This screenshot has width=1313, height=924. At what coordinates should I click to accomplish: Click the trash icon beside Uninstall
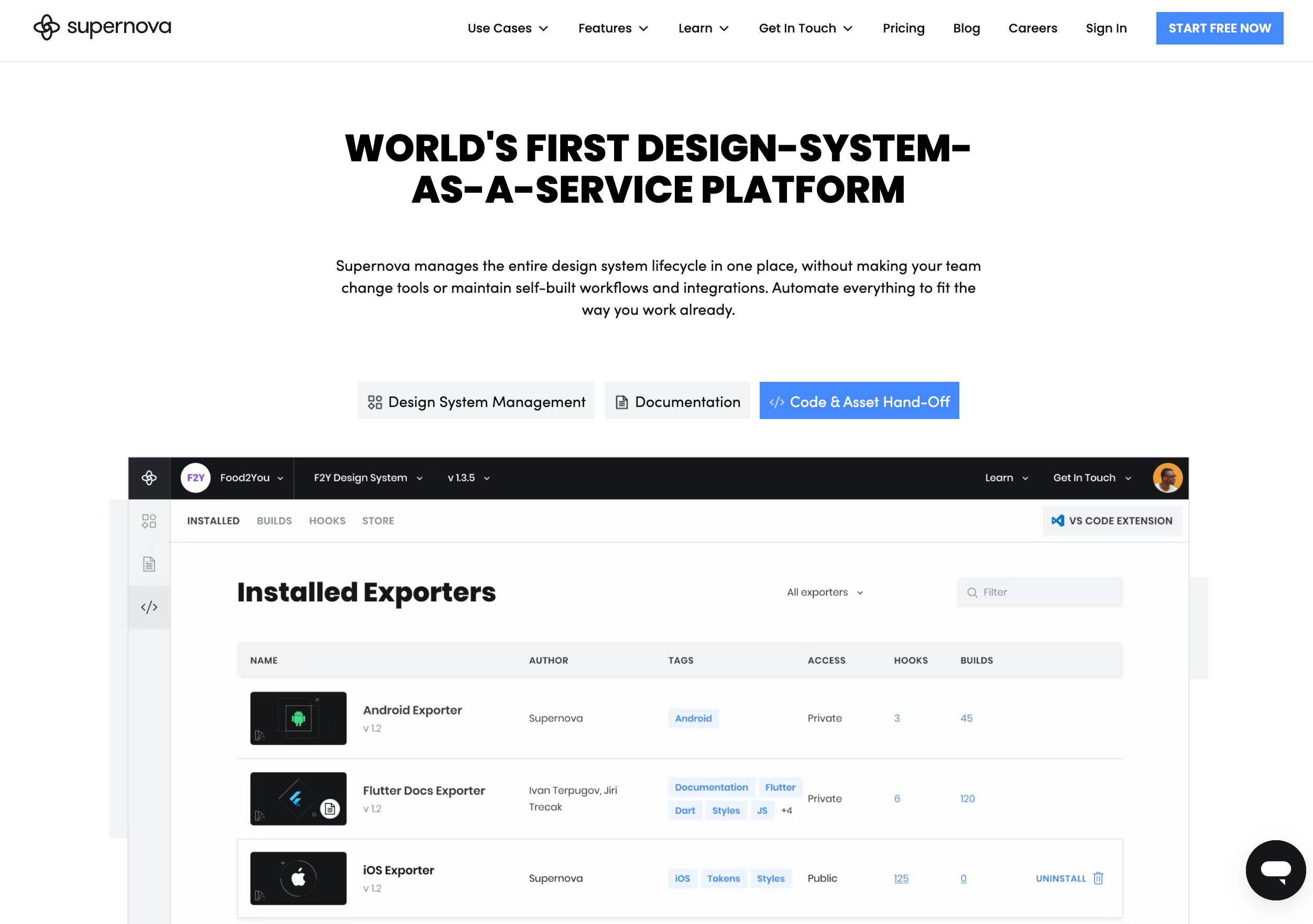[1098, 878]
